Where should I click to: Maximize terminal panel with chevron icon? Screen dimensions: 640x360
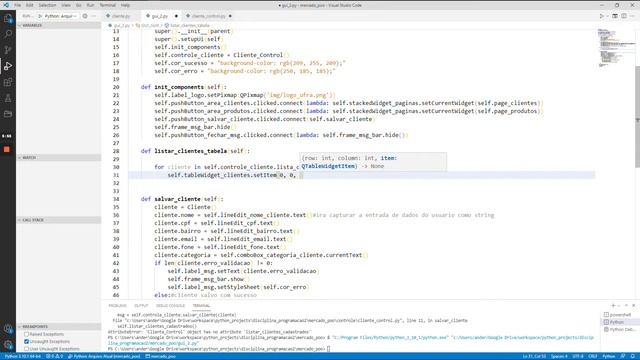626,305
